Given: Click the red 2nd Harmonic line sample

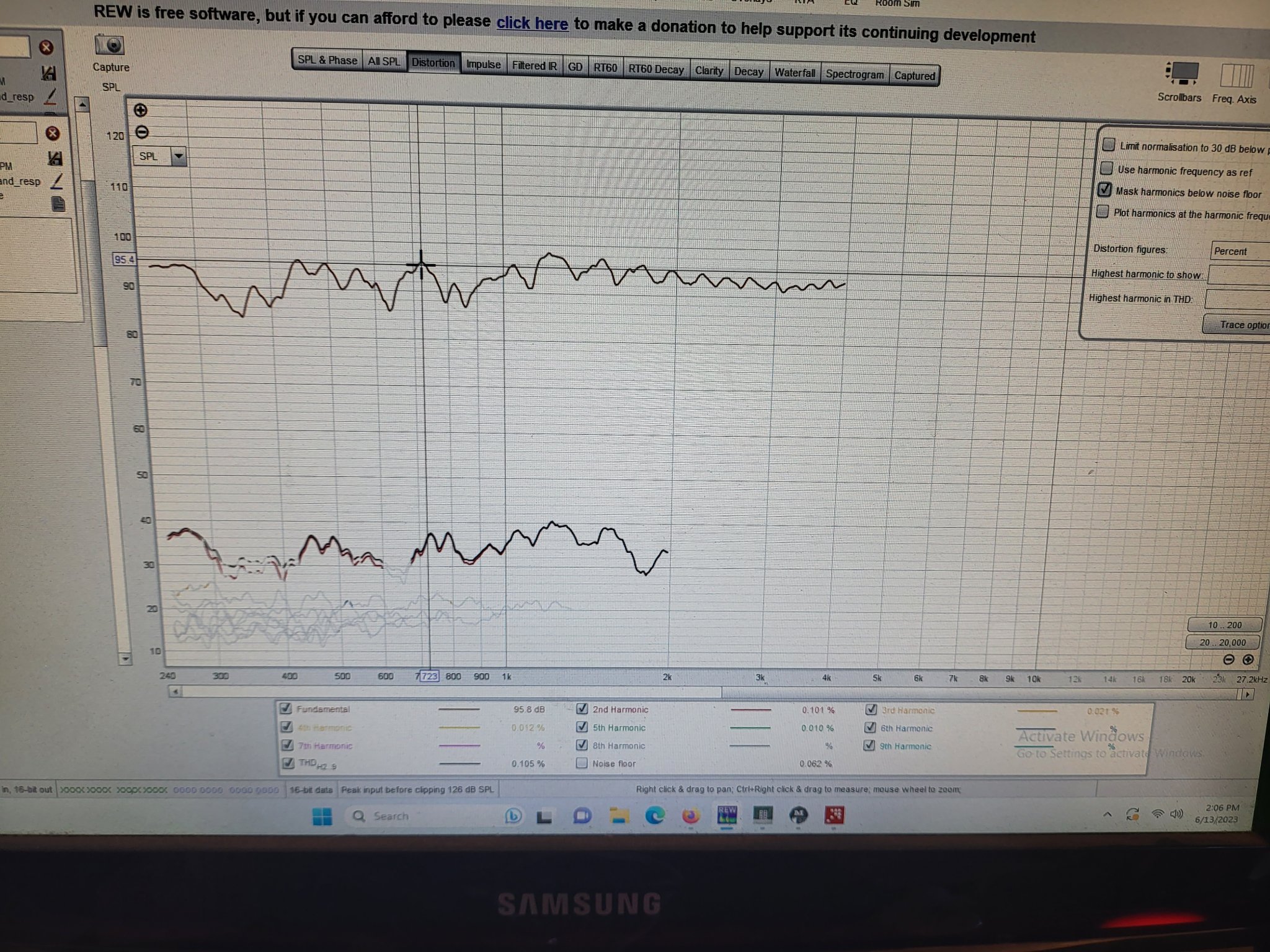Looking at the screenshot, I should (x=752, y=710).
